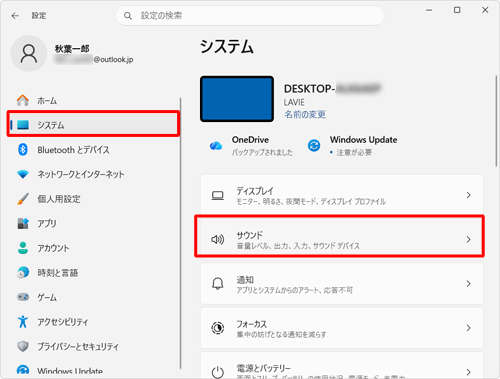Open ネットワークとインターネット settings
Image resolution: width=500 pixels, height=379 pixels.
[93, 174]
